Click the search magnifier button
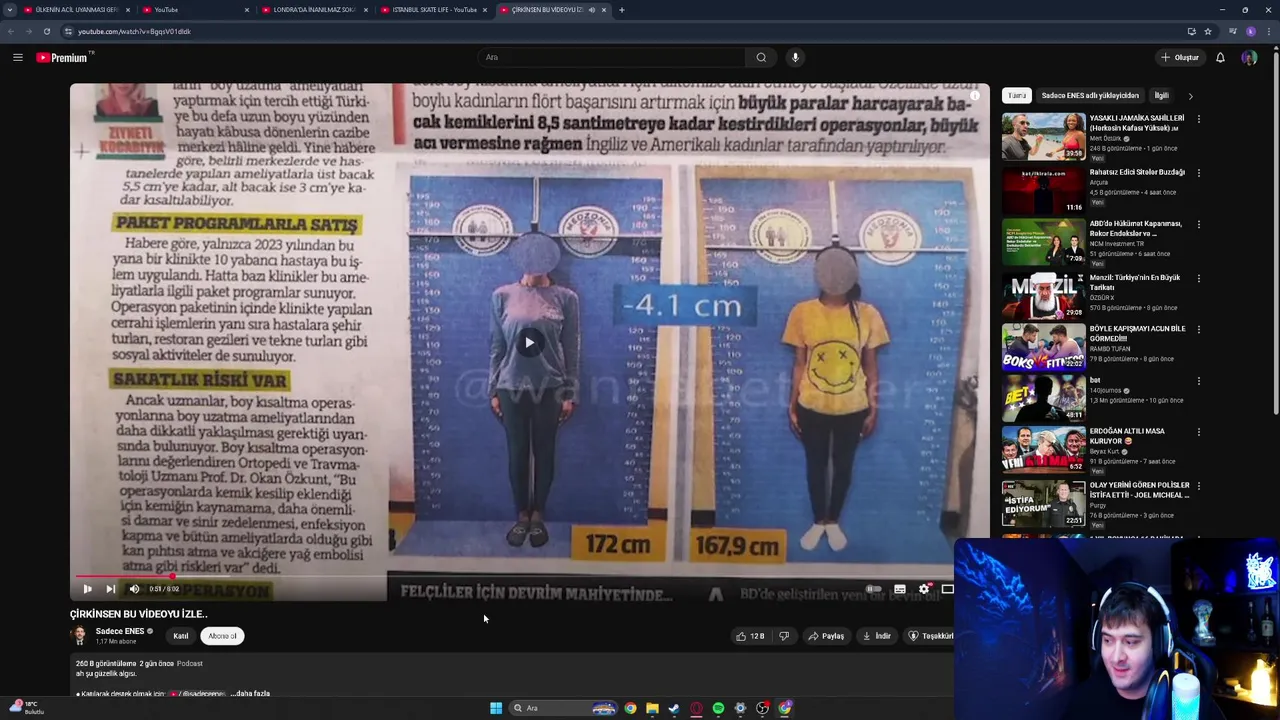The height and width of the screenshot is (720, 1280). [761, 57]
